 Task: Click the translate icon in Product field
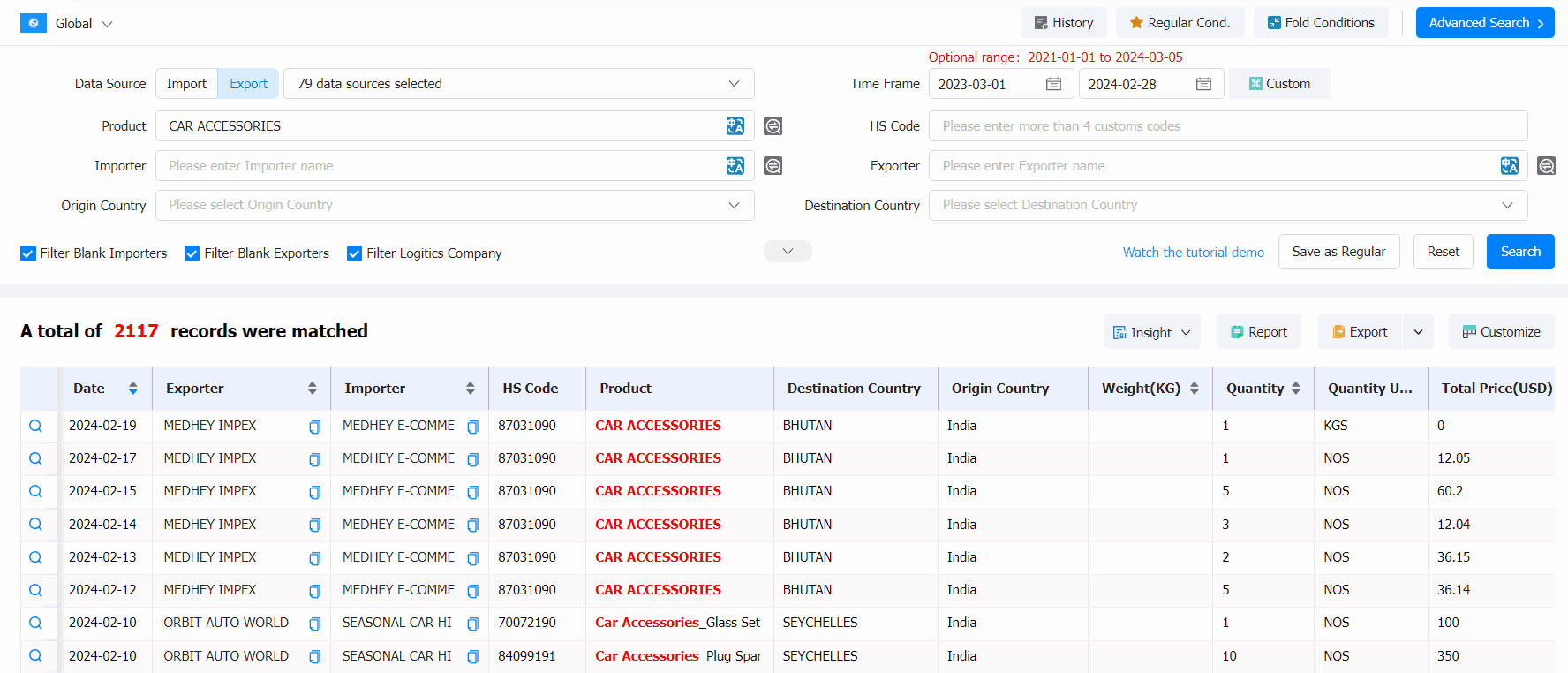coord(735,126)
